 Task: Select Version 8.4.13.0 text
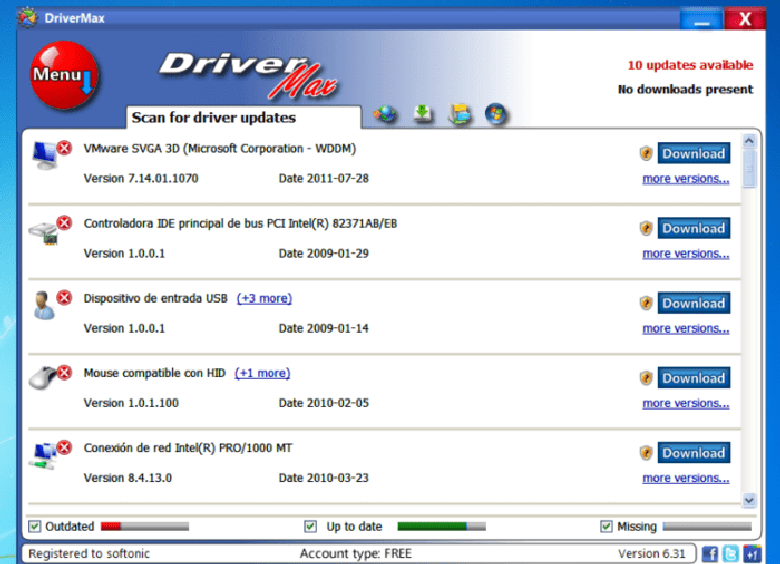(127, 478)
